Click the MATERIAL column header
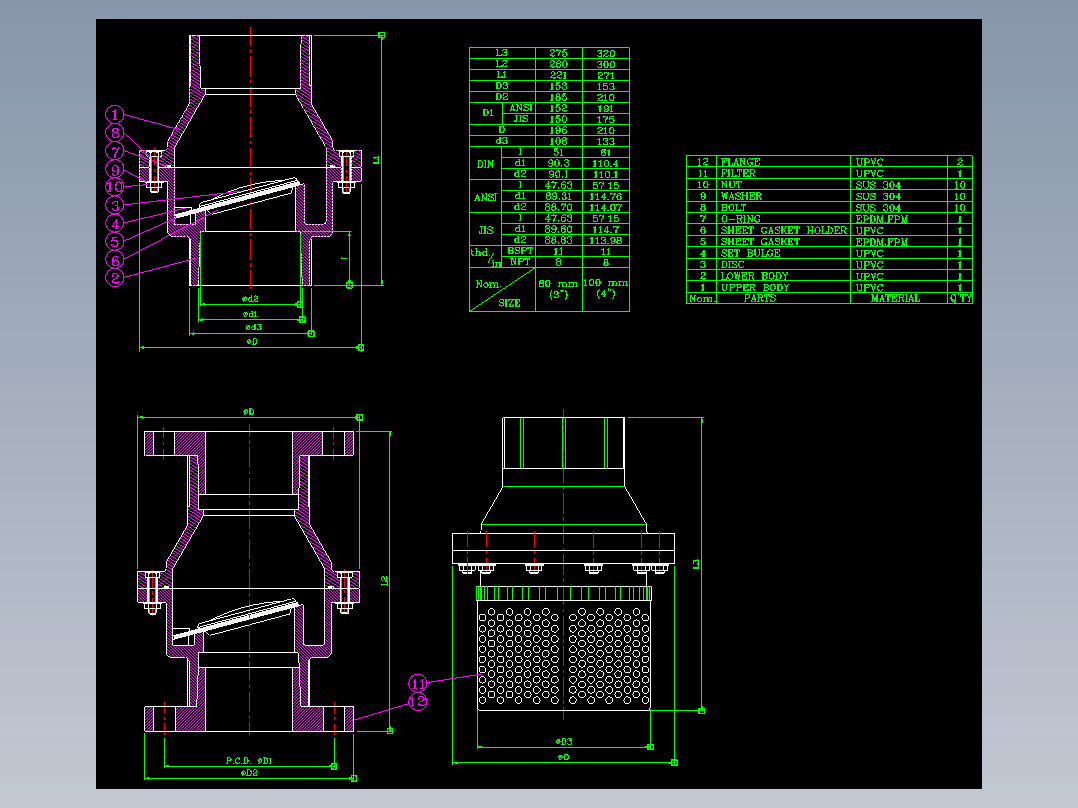 (895, 298)
